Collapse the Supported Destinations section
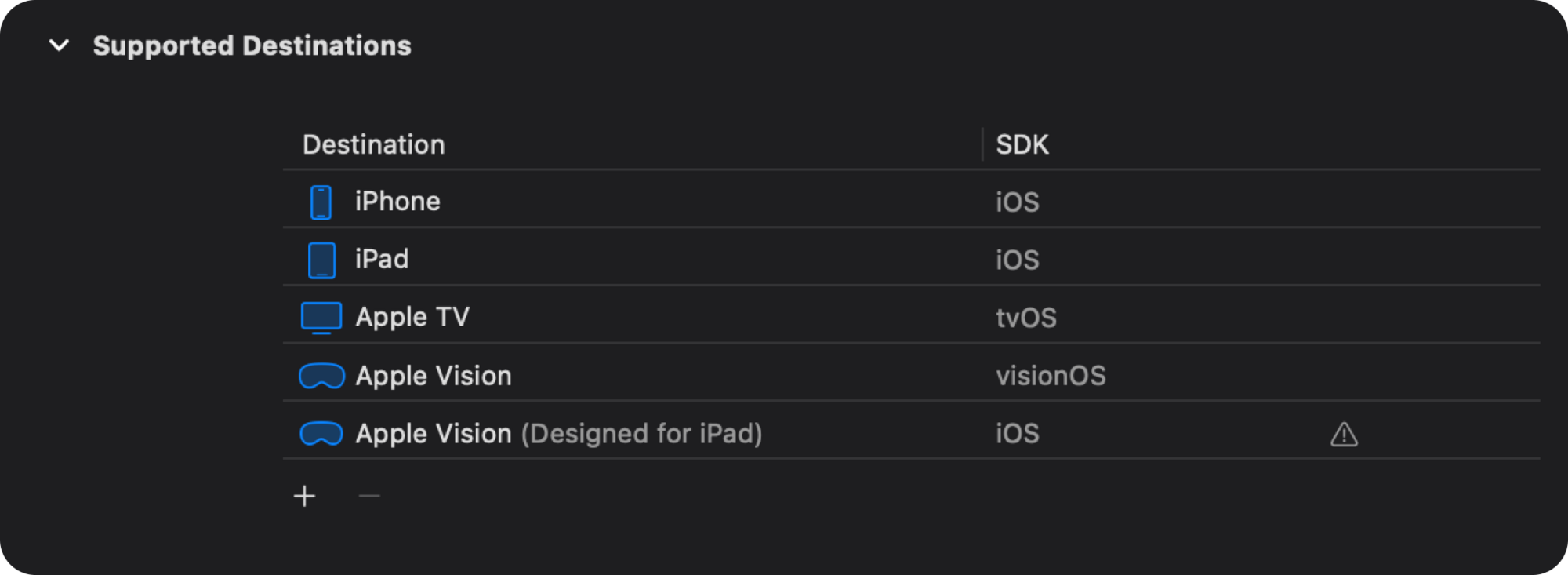1568x575 pixels. (59, 45)
